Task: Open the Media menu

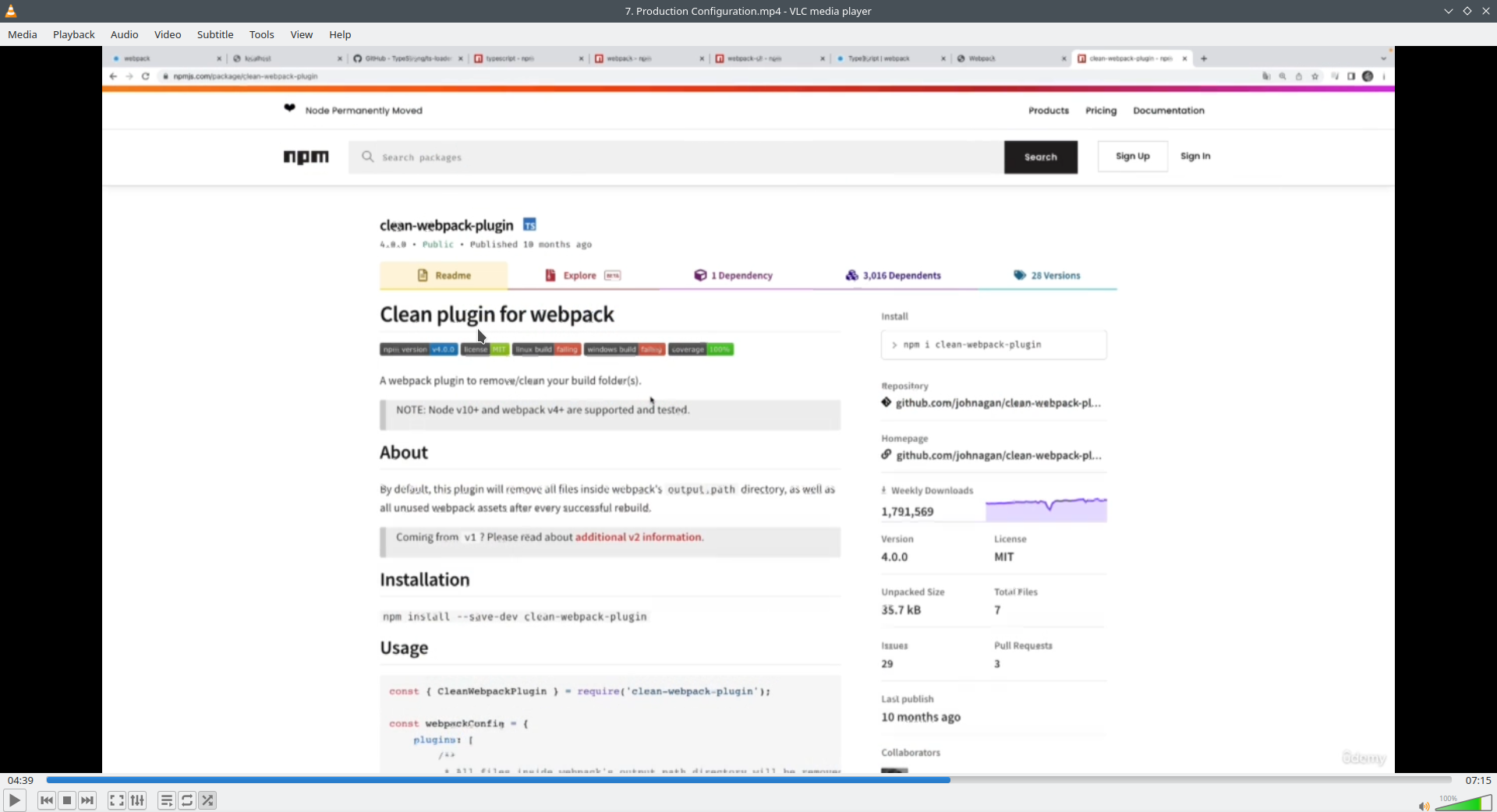Action: click(23, 34)
